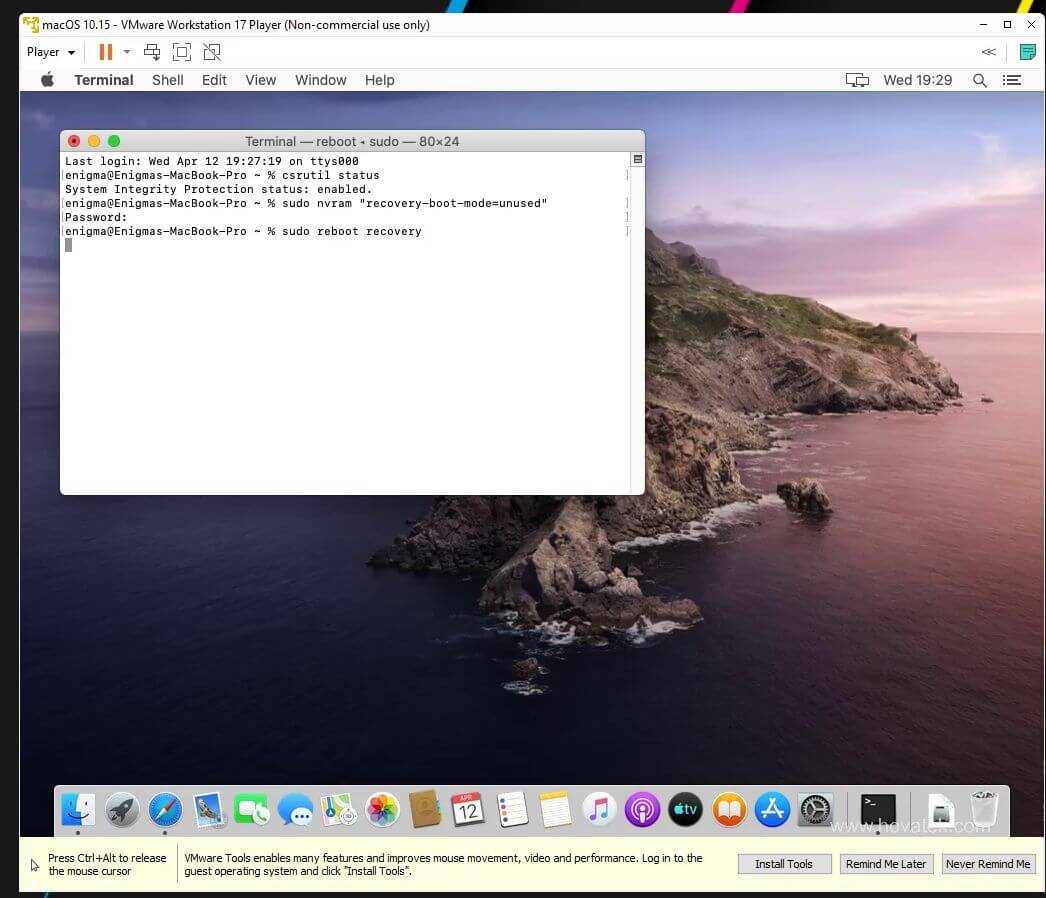Open the View menu
Screen dimensions: 1046x898
click(x=260, y=80)
